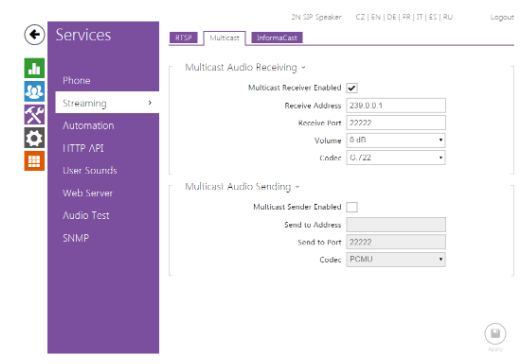Image resolution: width=520 pixels, height=364 pixels.
Task: Switch language to IT
Action: coord(420,17)
